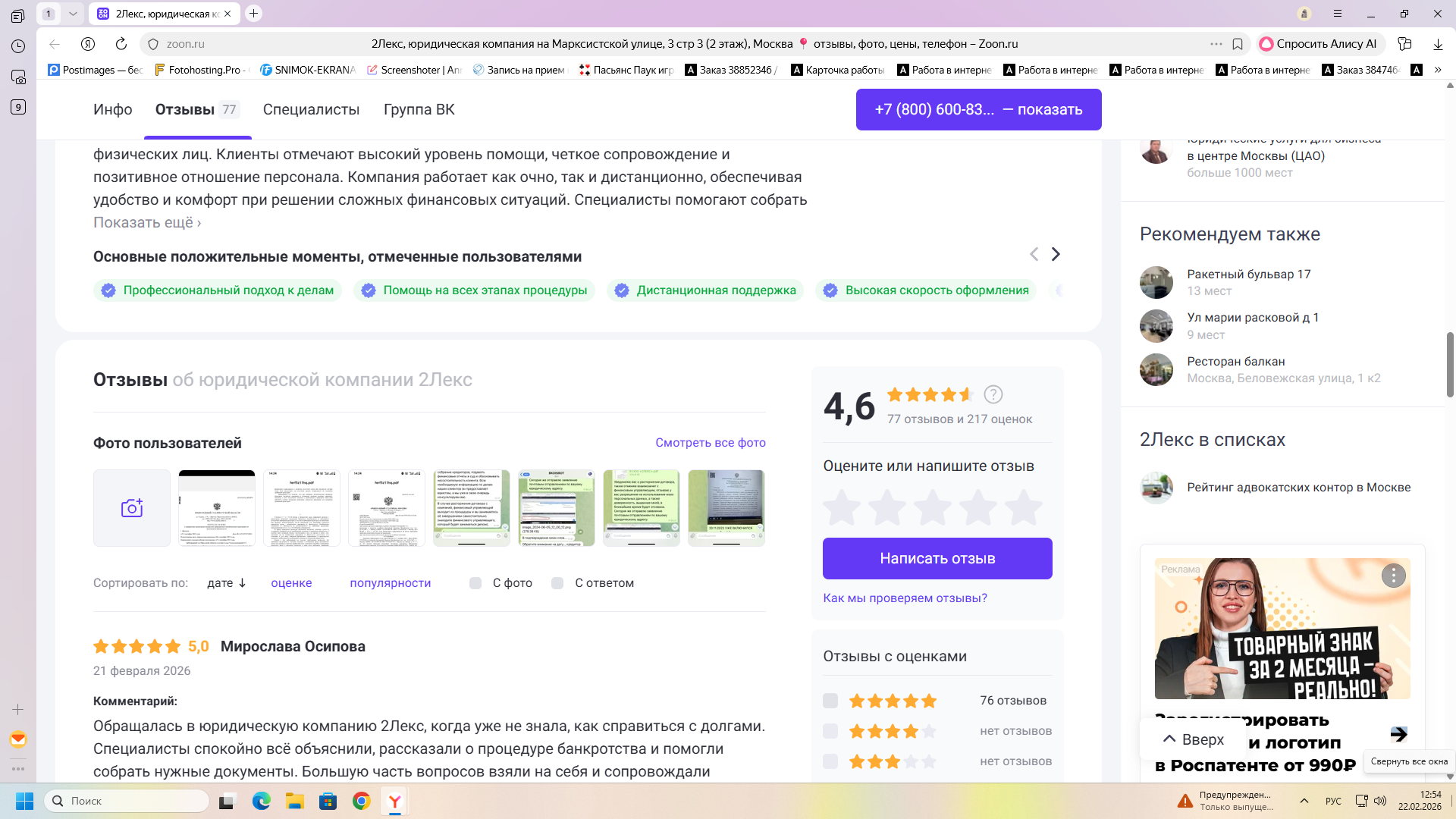Reload page with browser refresh icon

coord(121,44)
